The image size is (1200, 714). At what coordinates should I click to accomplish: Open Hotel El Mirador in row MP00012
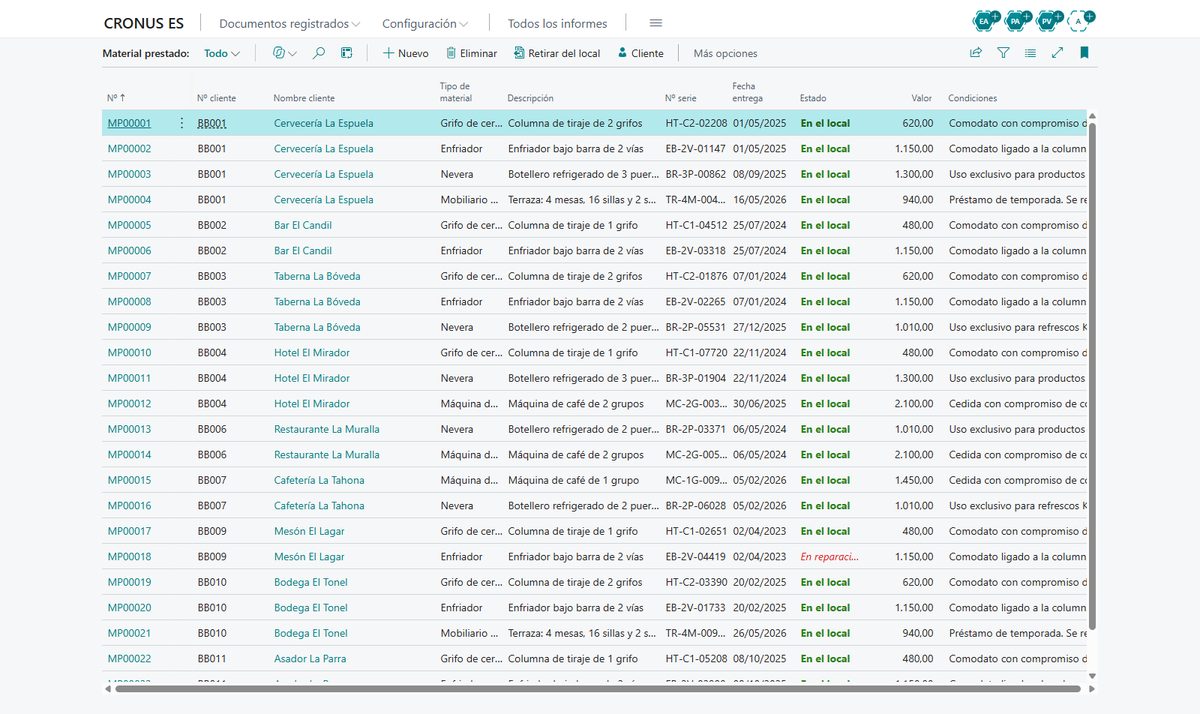click(312, 404)
